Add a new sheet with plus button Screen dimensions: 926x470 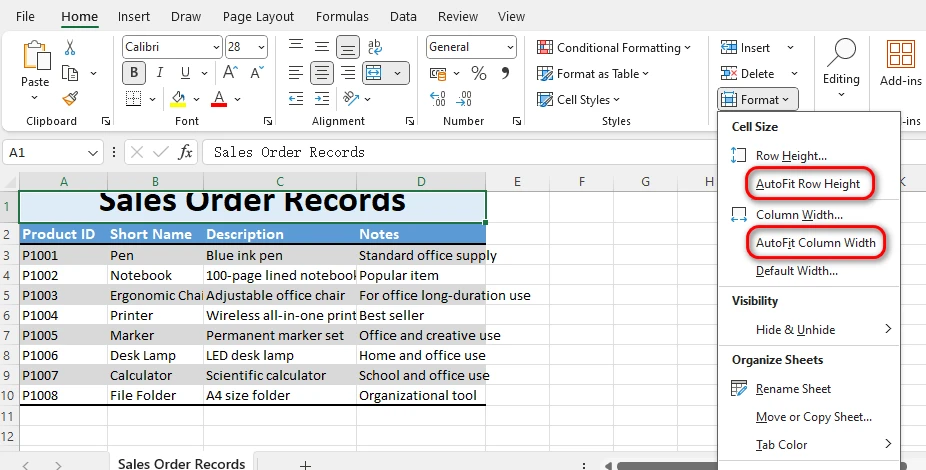point(305,465)
